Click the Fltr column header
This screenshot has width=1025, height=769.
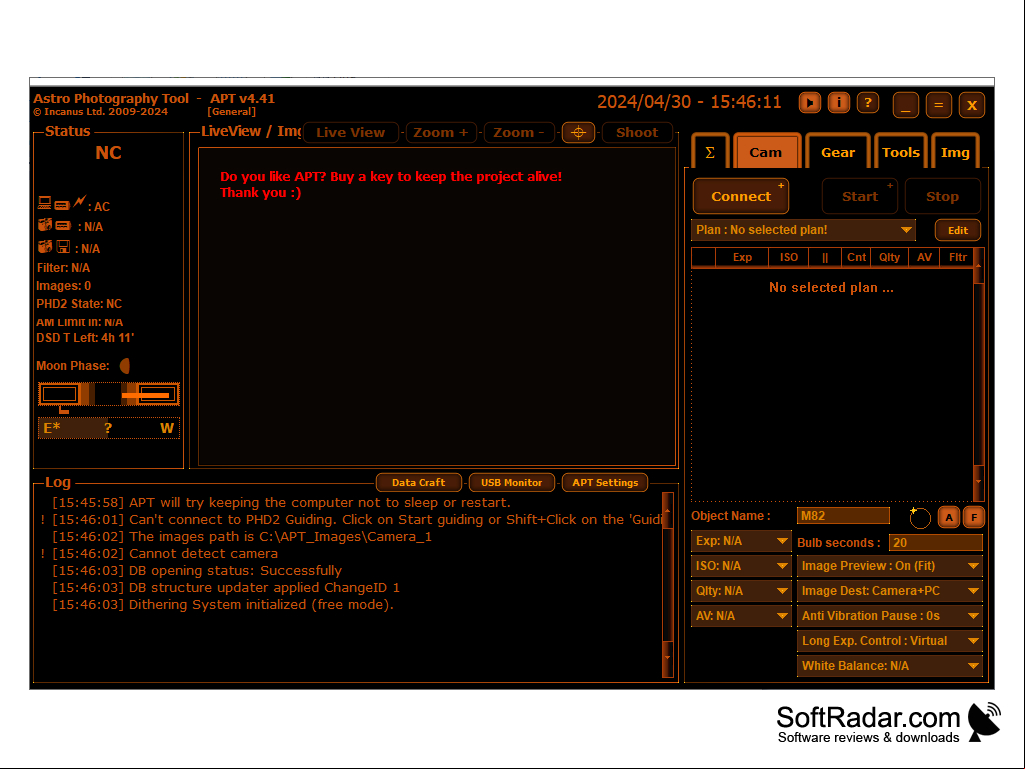957,258
